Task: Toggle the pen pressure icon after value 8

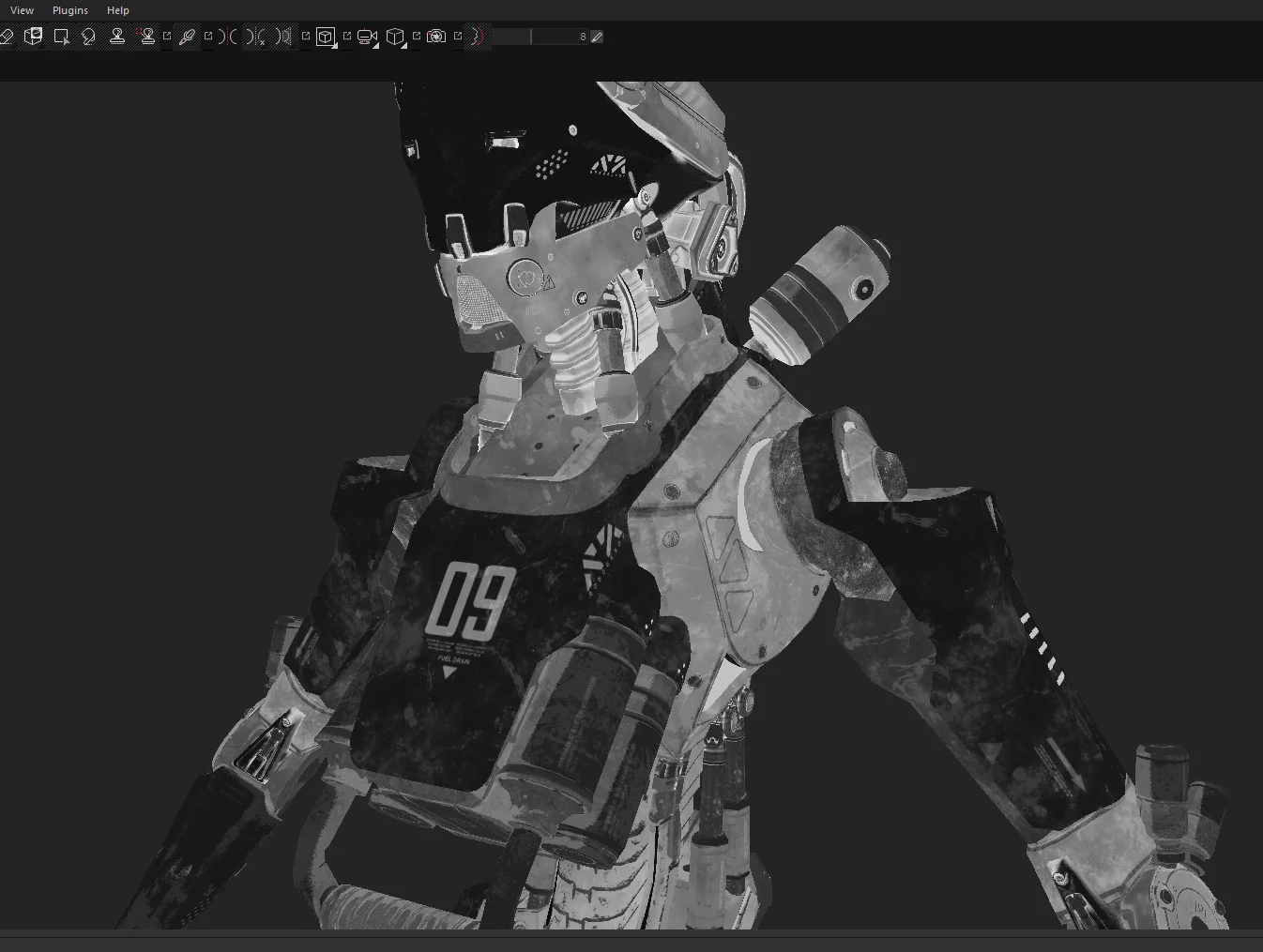Action: [x=597, y=37]
